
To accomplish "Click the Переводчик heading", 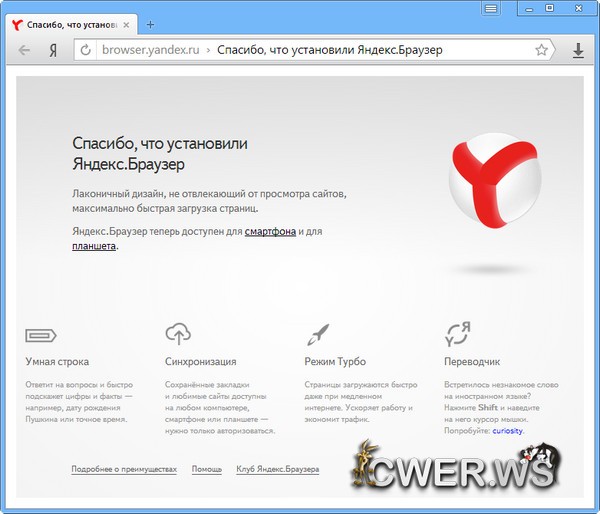I will [472, 362].
